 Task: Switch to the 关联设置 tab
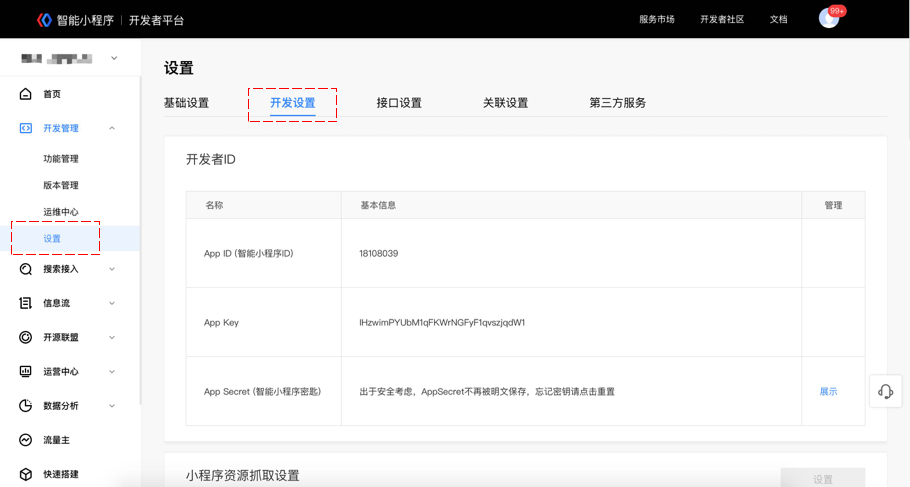point(505,103)
